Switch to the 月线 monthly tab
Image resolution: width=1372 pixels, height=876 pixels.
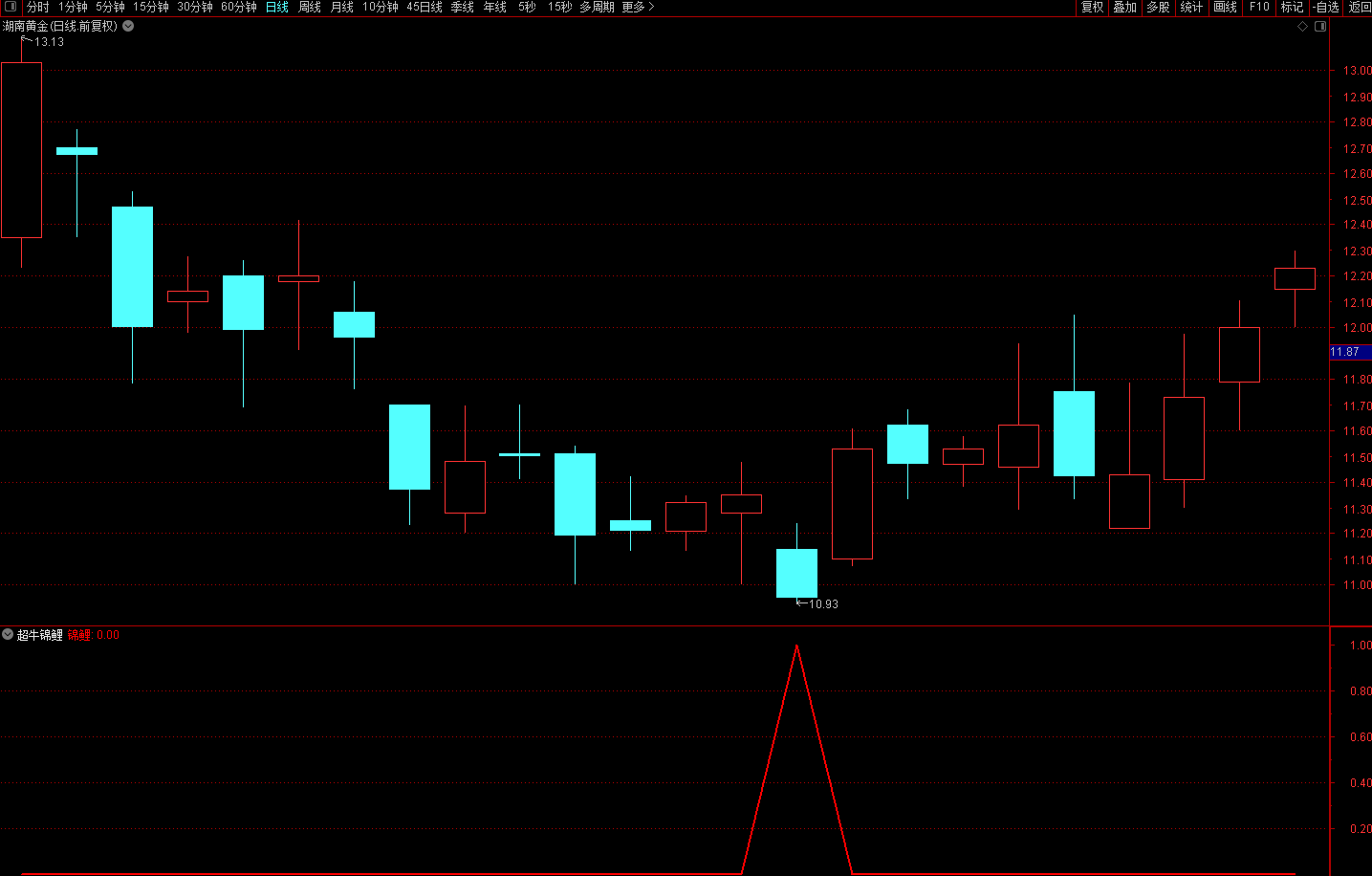[342, 7]
